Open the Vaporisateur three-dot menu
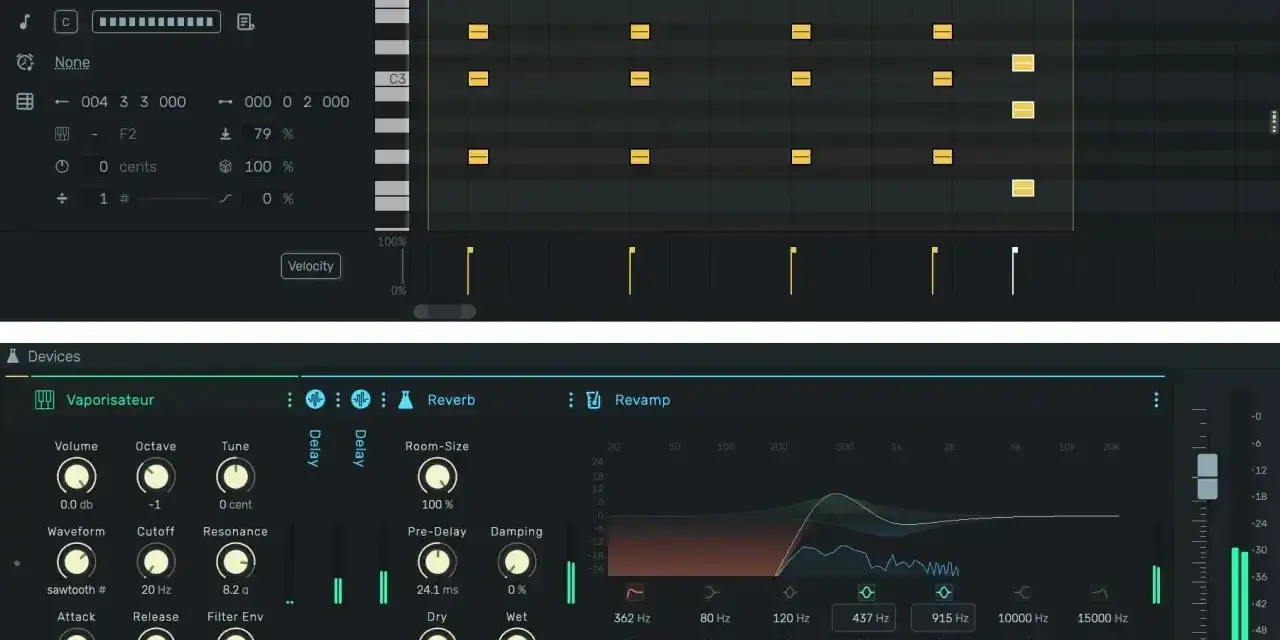The width and height of the screenshot is (1280, 640). (290, 400)
